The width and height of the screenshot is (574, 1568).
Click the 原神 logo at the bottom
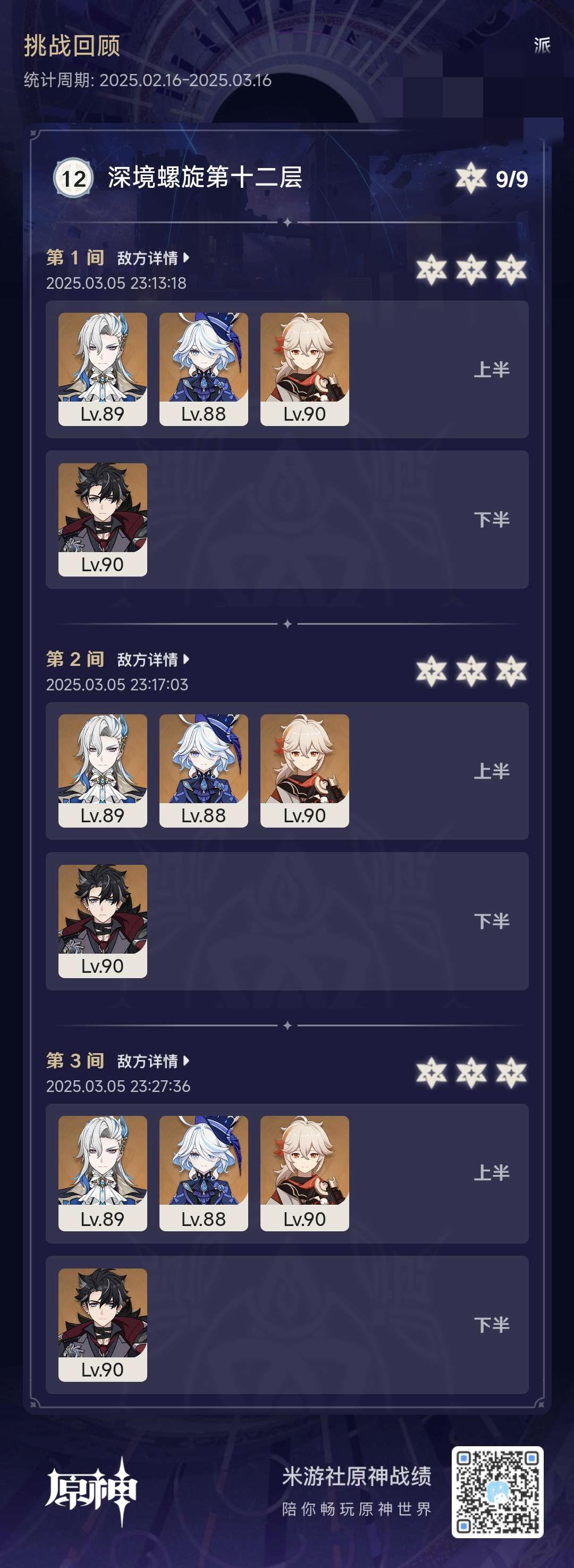tap(91, 1491)
